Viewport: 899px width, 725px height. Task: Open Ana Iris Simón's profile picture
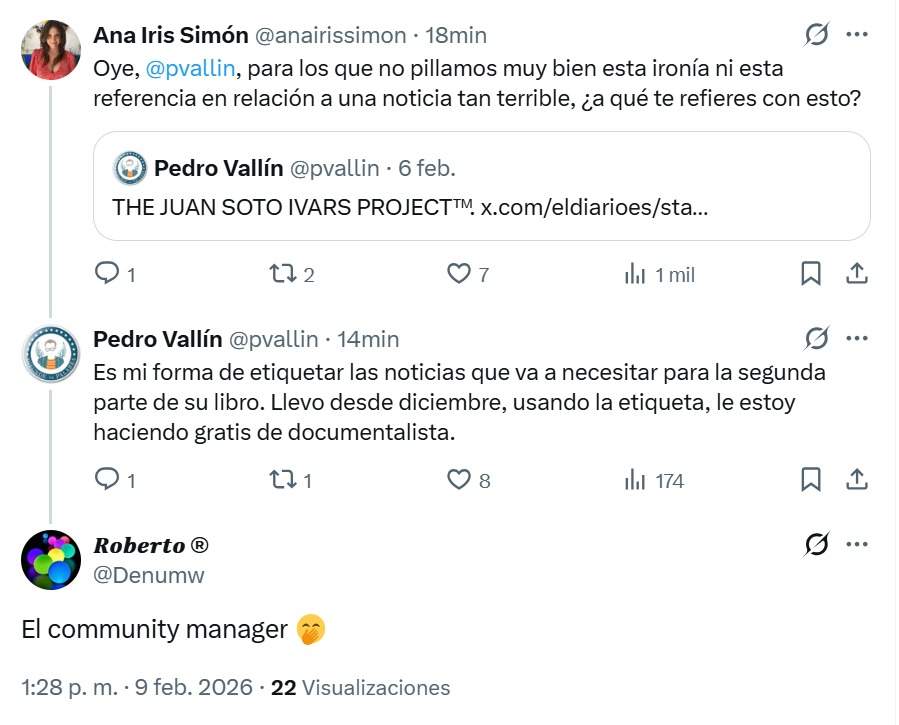pos(50,49)
